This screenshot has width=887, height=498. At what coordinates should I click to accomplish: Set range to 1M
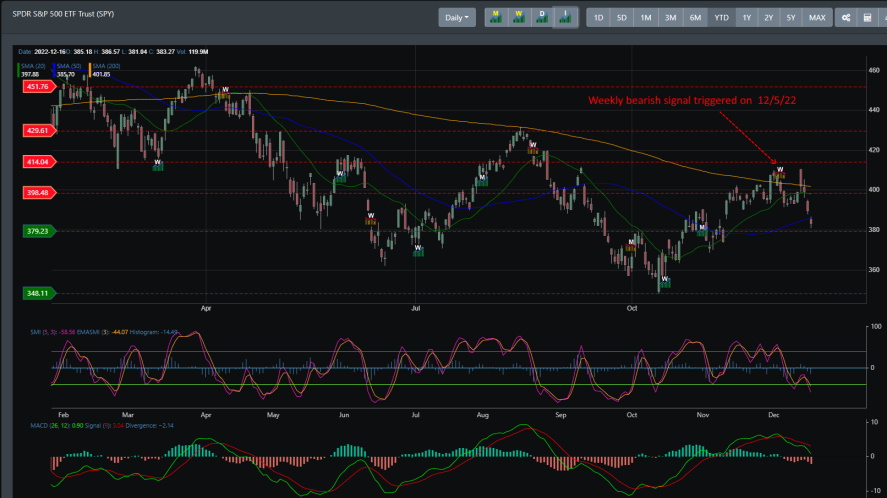645,18
